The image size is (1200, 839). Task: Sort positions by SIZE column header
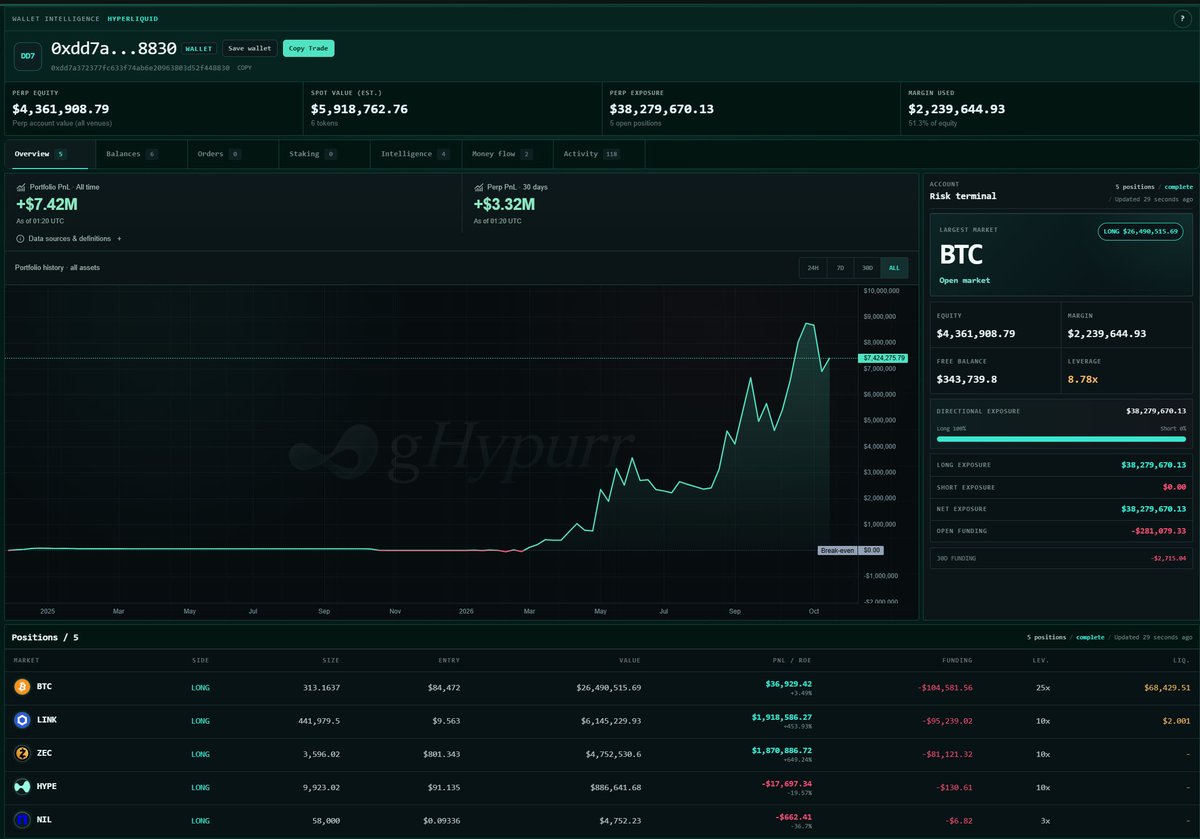click(x=330, y=660)
